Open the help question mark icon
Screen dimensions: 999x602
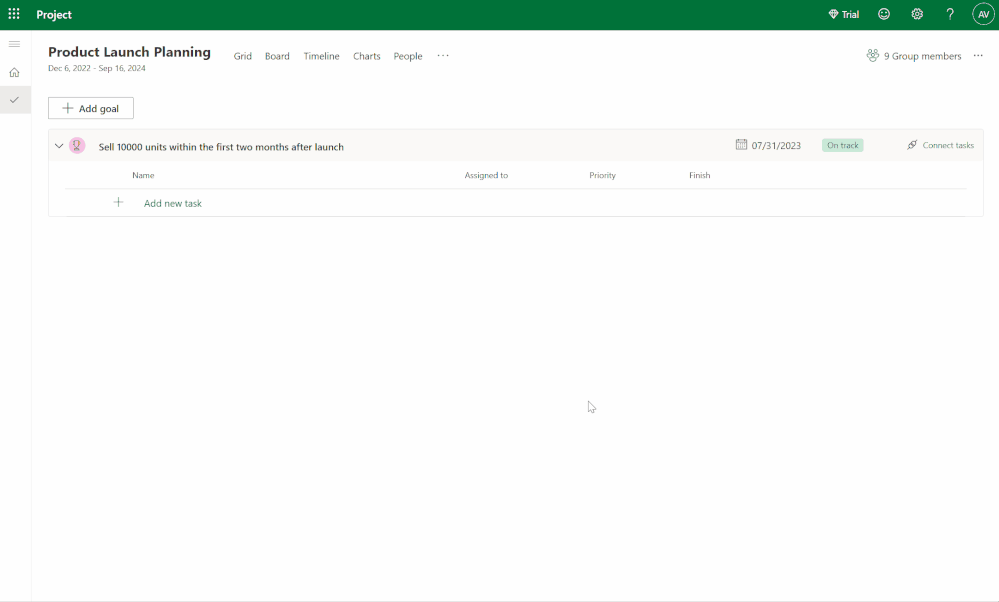click(x=950, y=14)
